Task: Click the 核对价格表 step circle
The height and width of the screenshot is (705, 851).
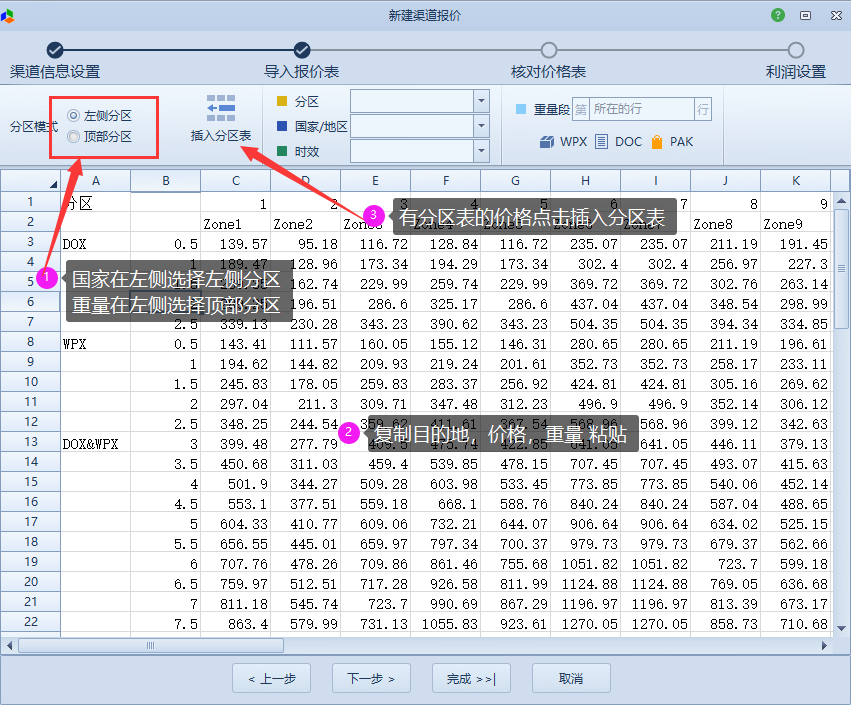Action: (x=549, y=50)
